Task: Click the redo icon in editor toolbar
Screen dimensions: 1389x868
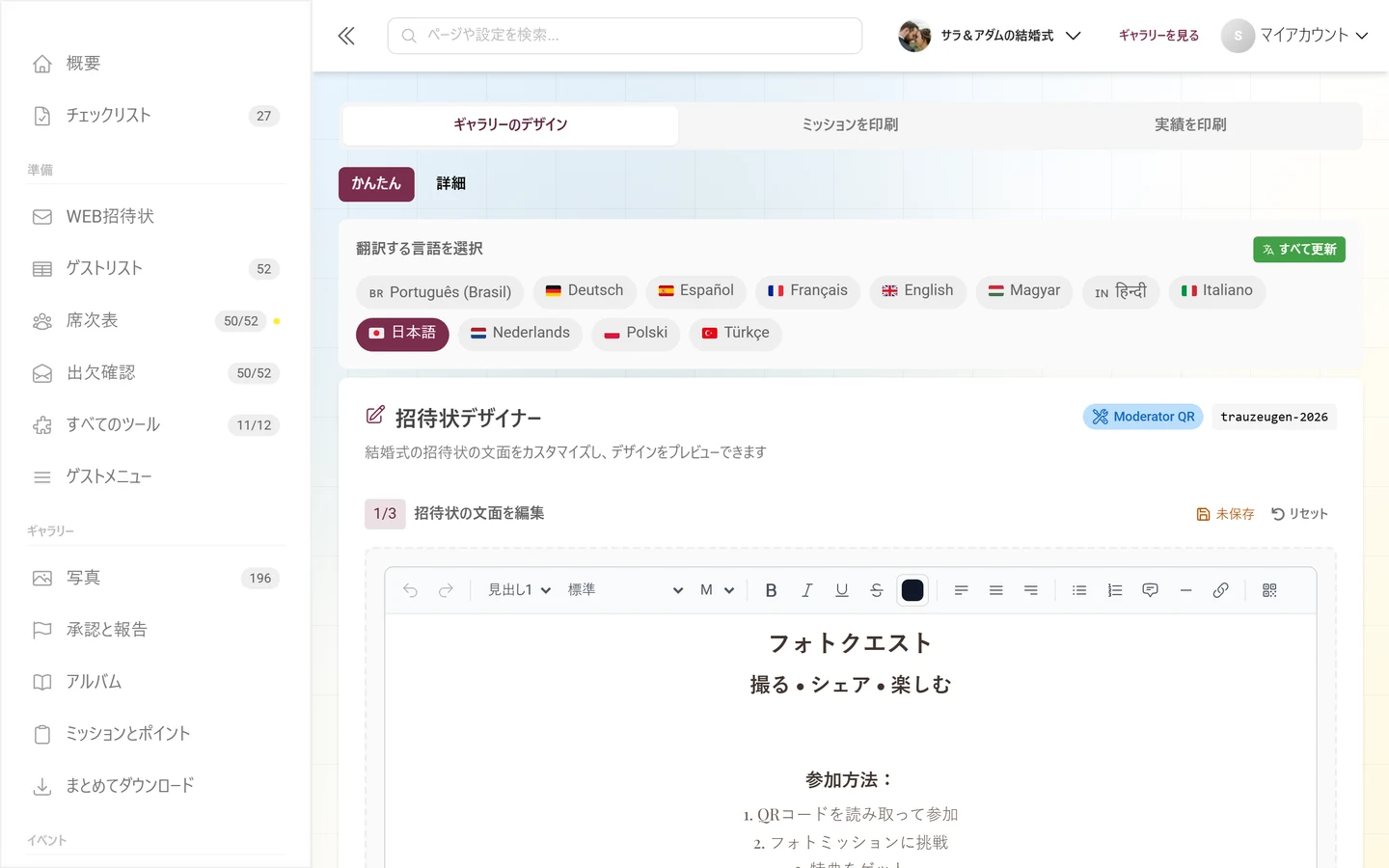Action: click(x=446, y=590)
